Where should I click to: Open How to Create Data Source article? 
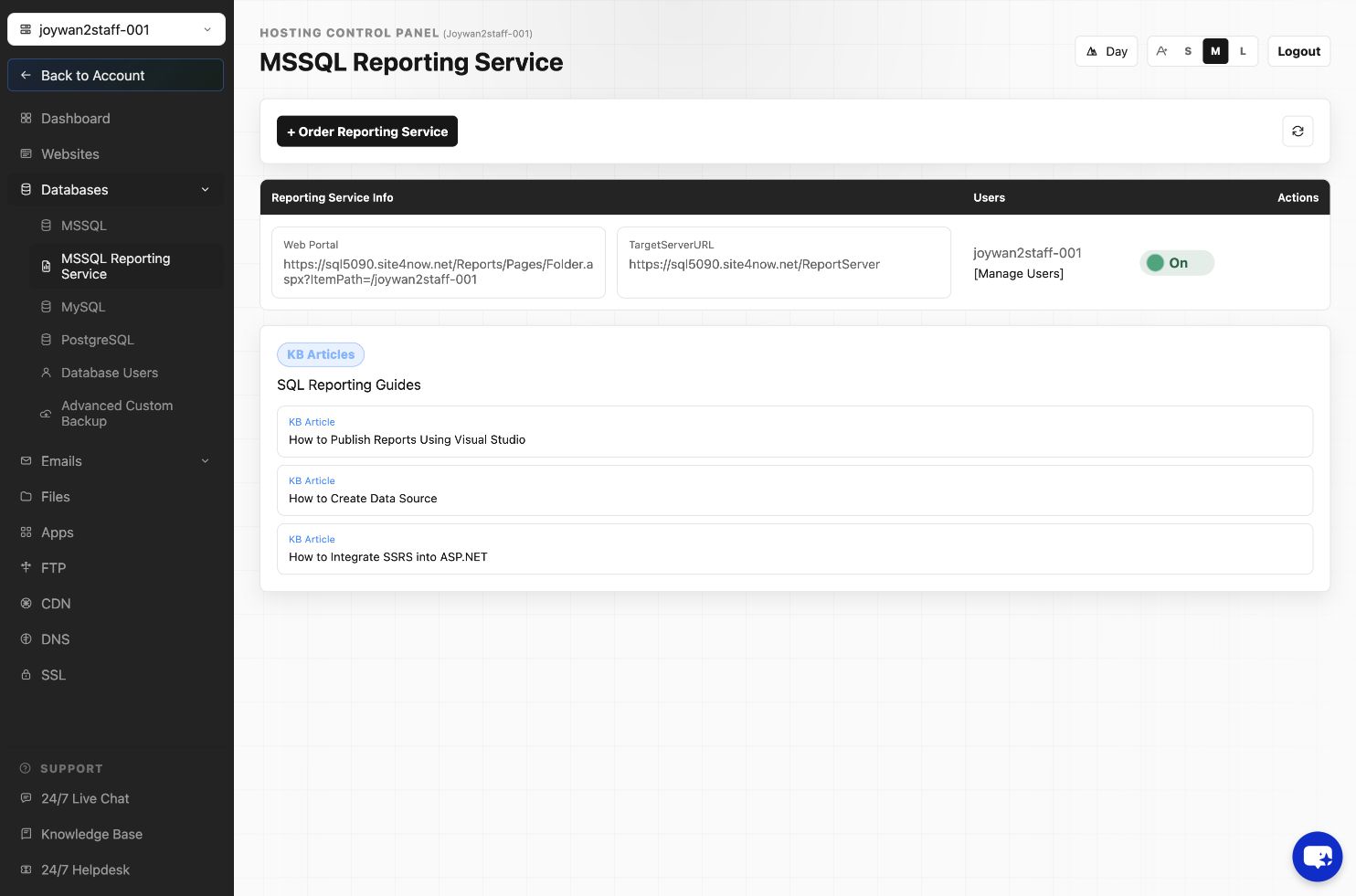pyautogui.click(x=795, y=490)
